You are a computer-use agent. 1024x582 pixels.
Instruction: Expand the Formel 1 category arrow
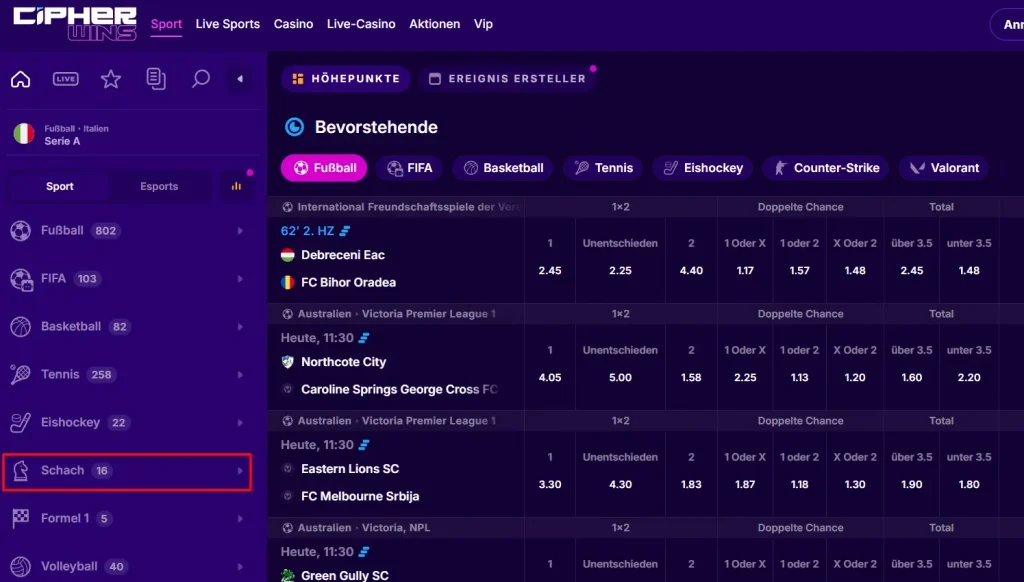240,518
